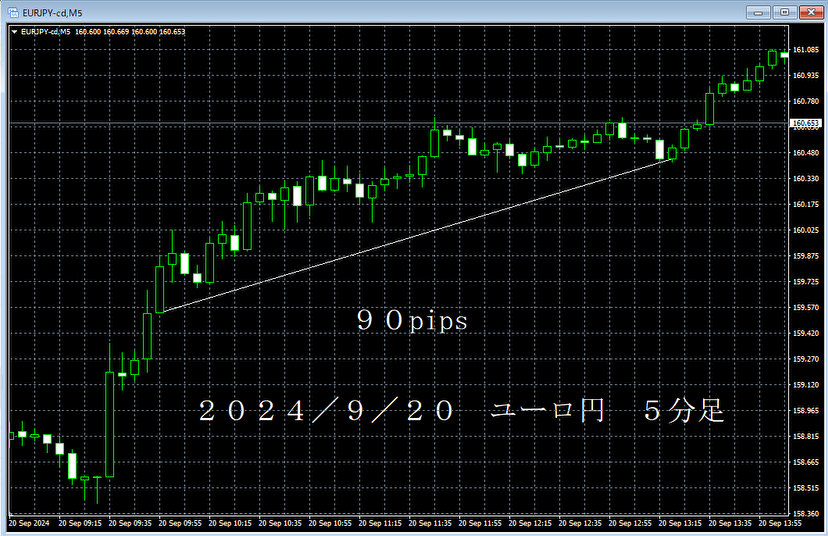
Task: Click the 159.570 price scale value
Action: tap(805, 307)
